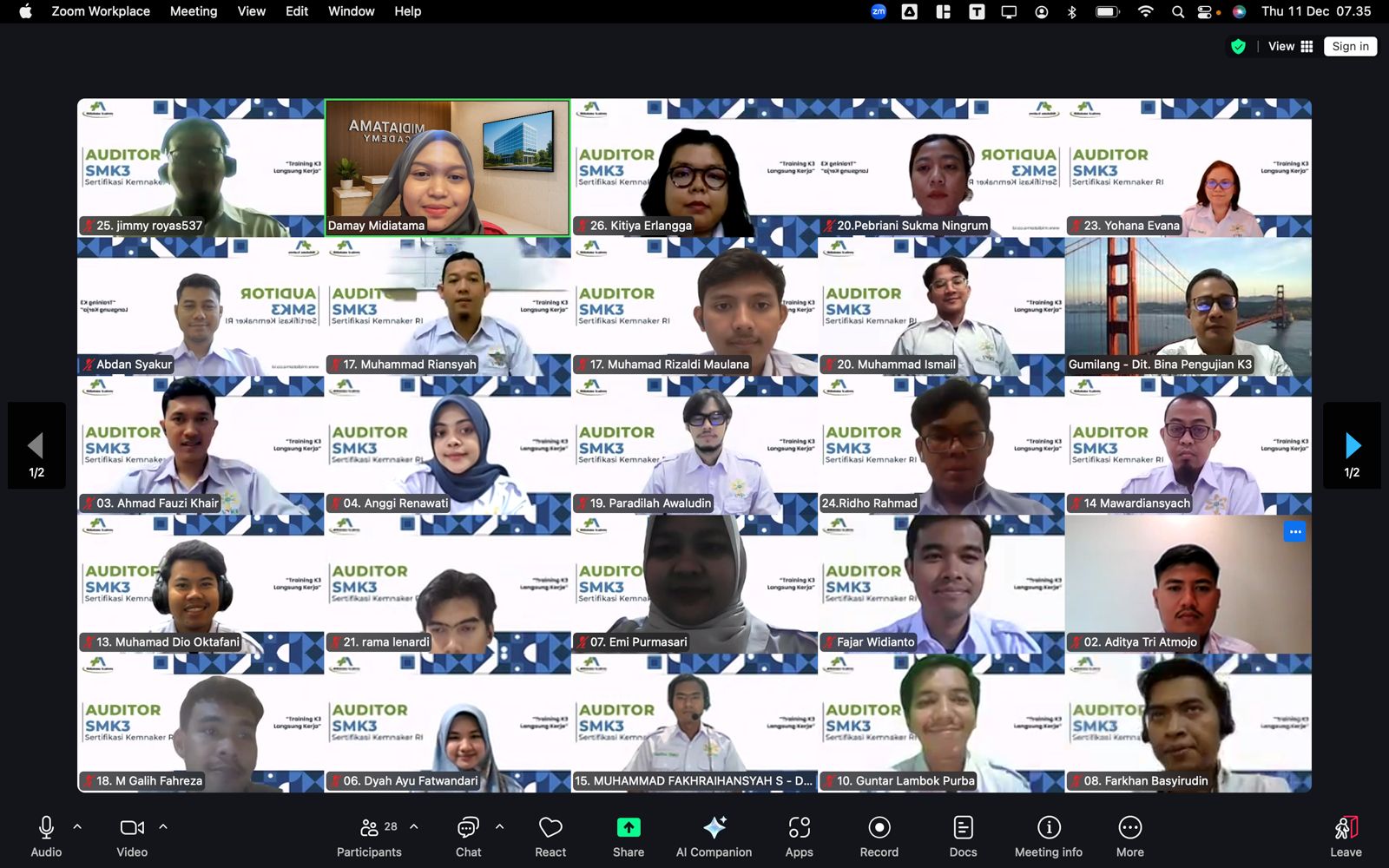Open the Chat panel icon

pyautogui.click(x=468, y=828)
